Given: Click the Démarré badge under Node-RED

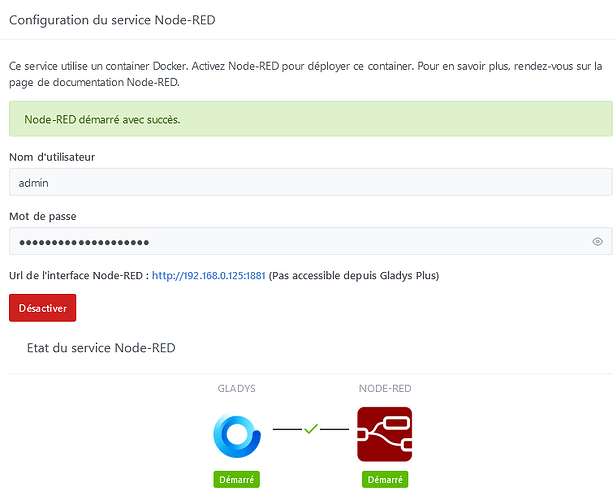Looking at the screenshot, I should tap(384, 480).
